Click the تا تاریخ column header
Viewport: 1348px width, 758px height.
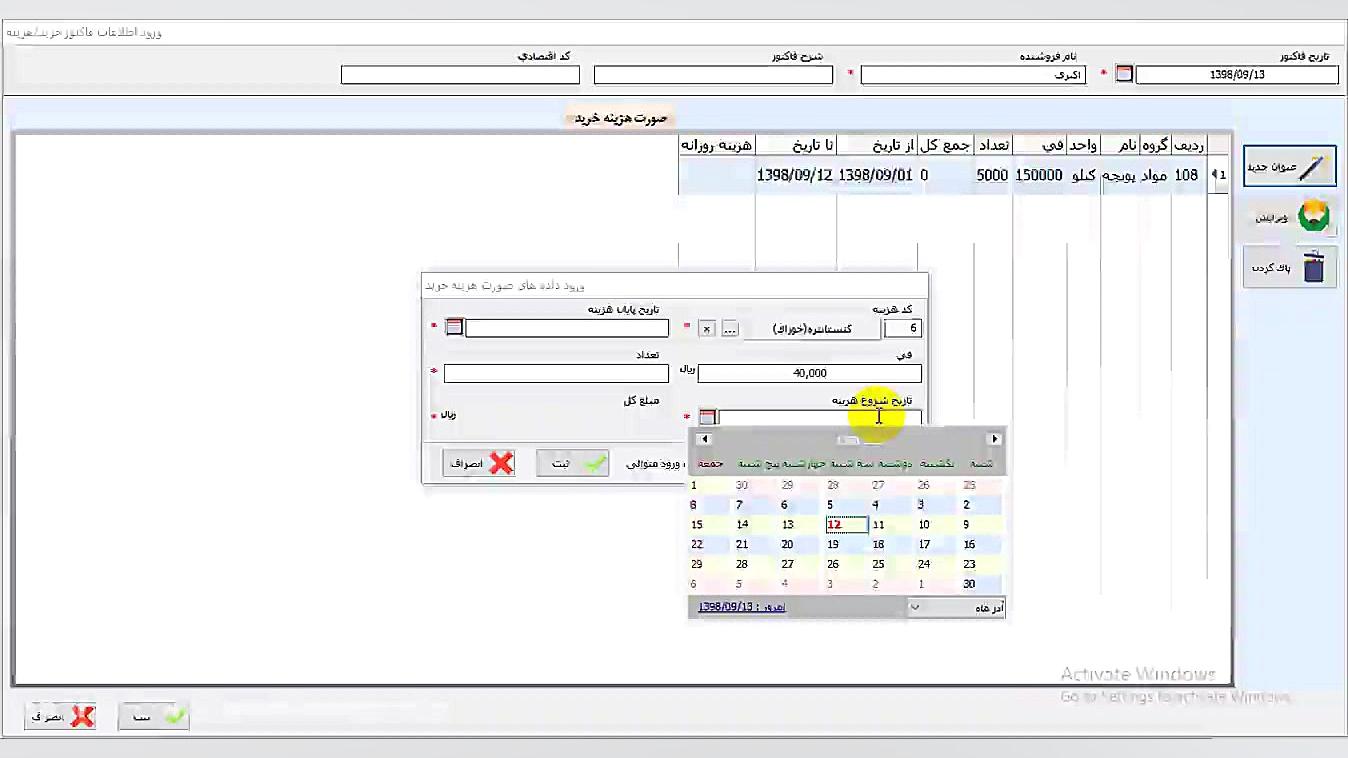point(795,145)
